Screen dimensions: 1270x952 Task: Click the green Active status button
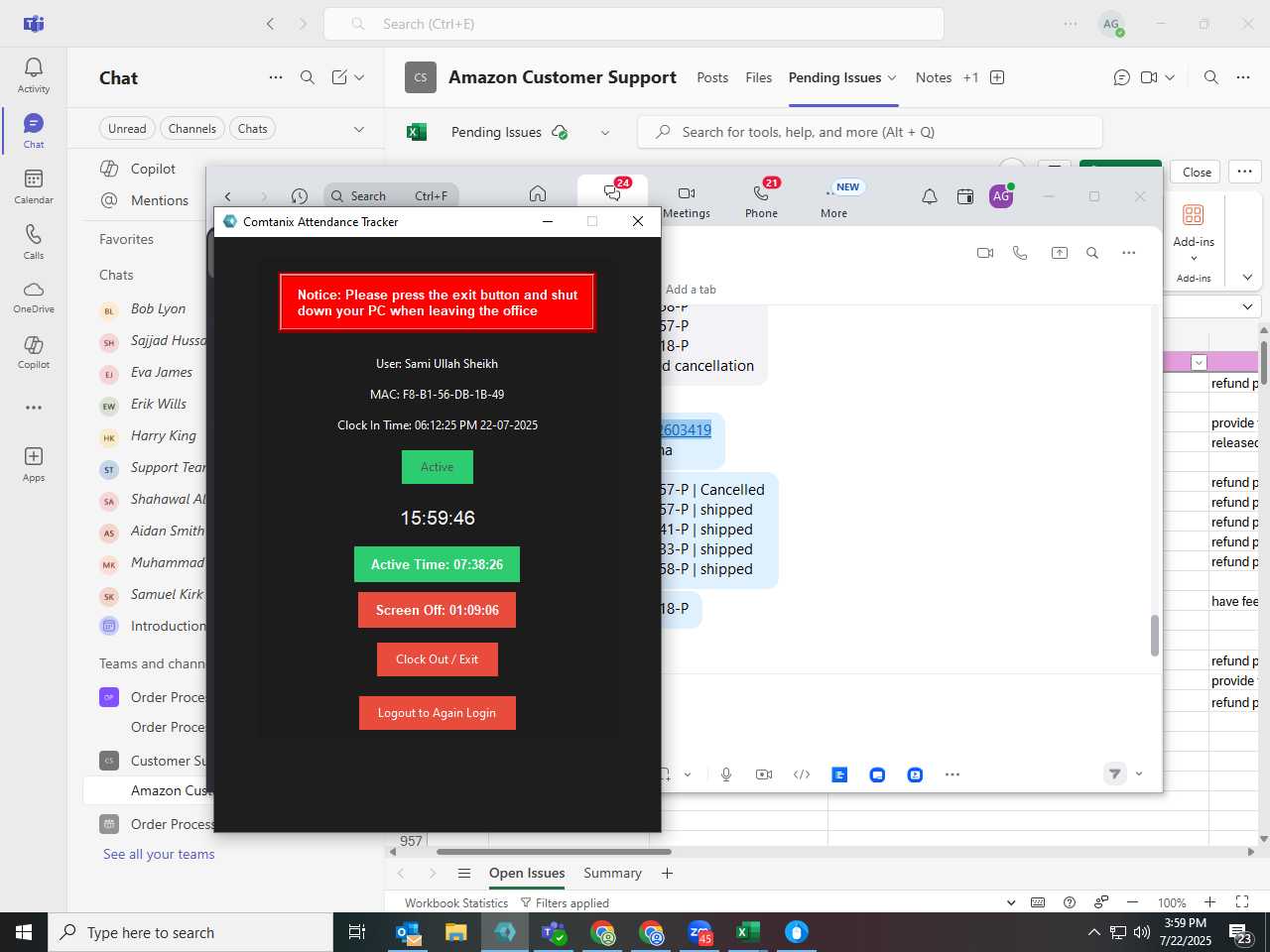pyautogui.click(x=437, y=467)
